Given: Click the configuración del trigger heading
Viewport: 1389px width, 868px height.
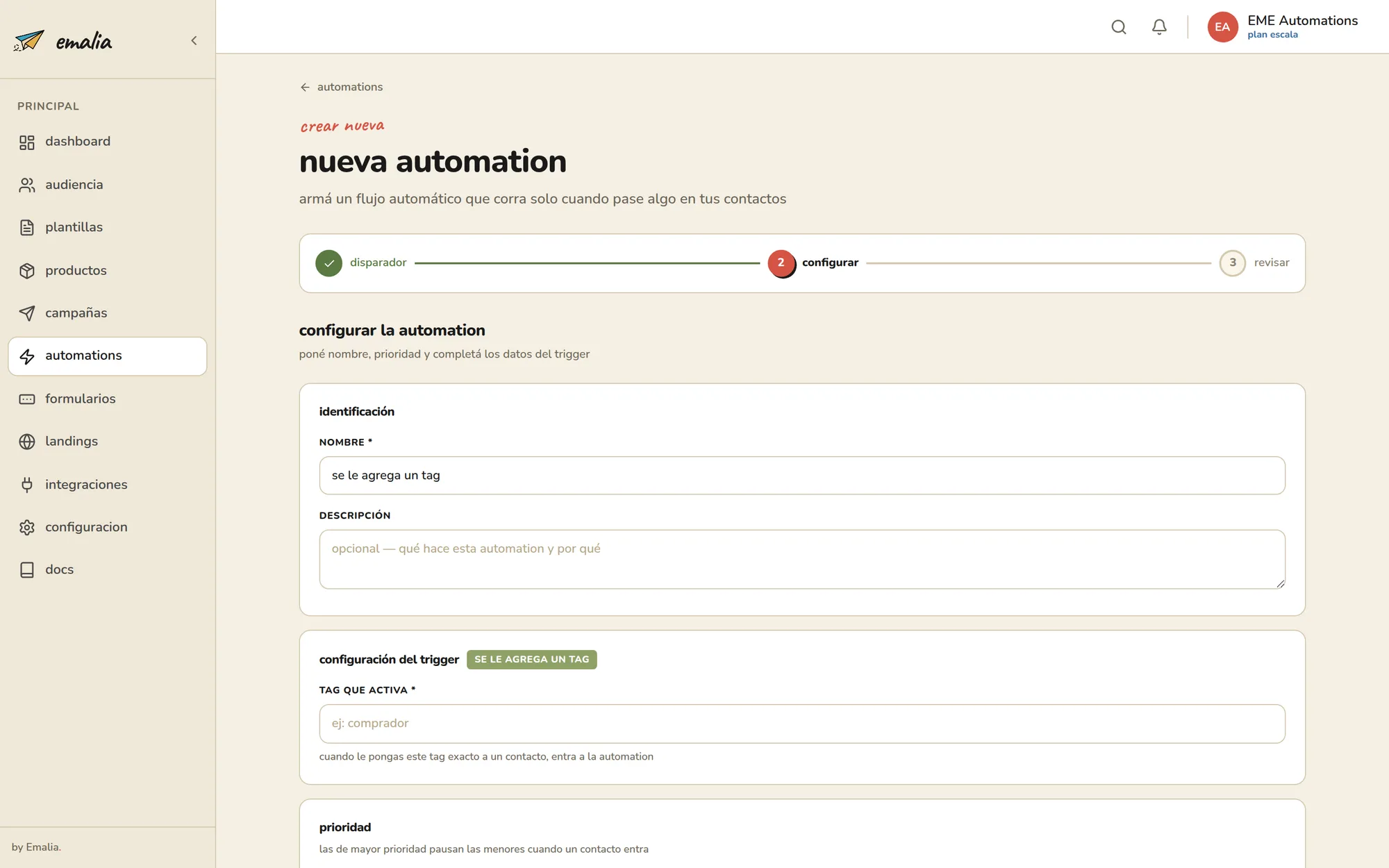Looking at the screenshot, I should click(x=389, y=660).
